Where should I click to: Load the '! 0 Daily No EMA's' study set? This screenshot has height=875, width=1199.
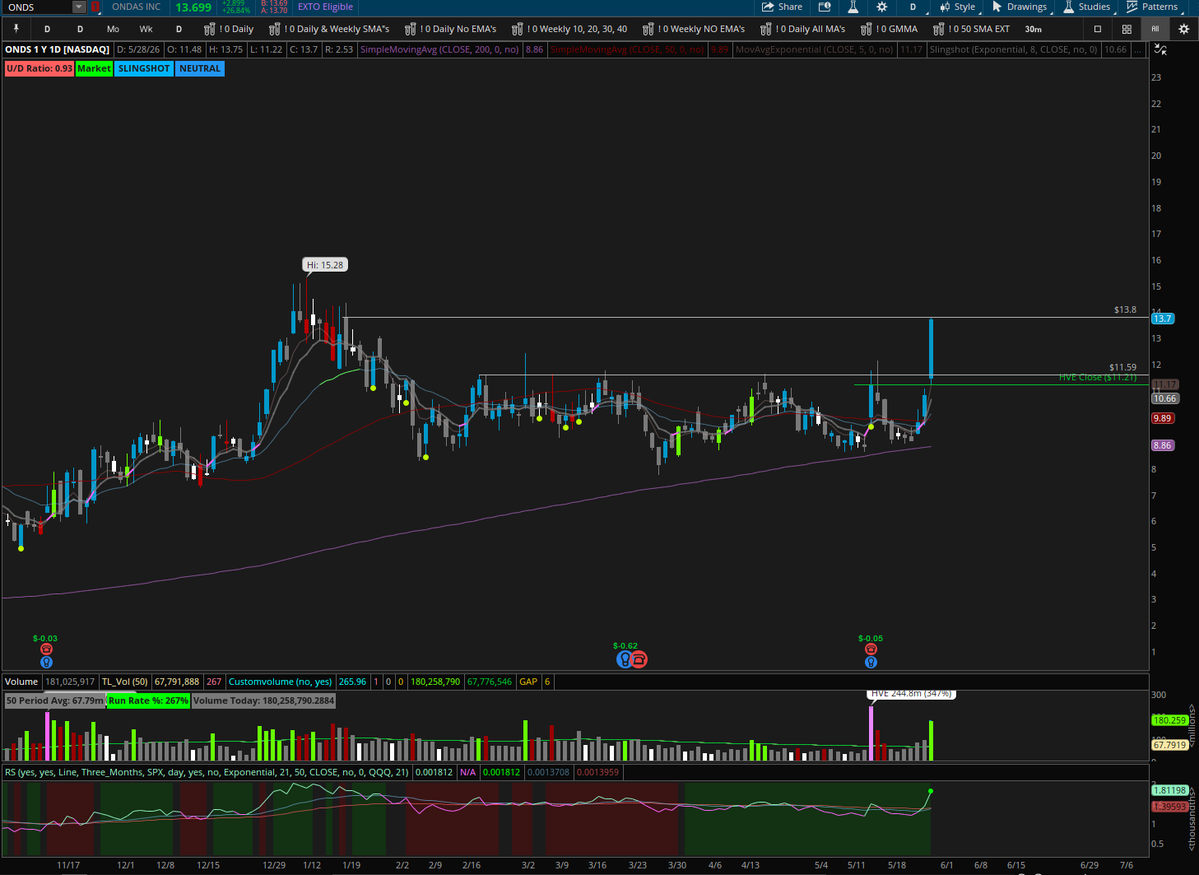450,29
